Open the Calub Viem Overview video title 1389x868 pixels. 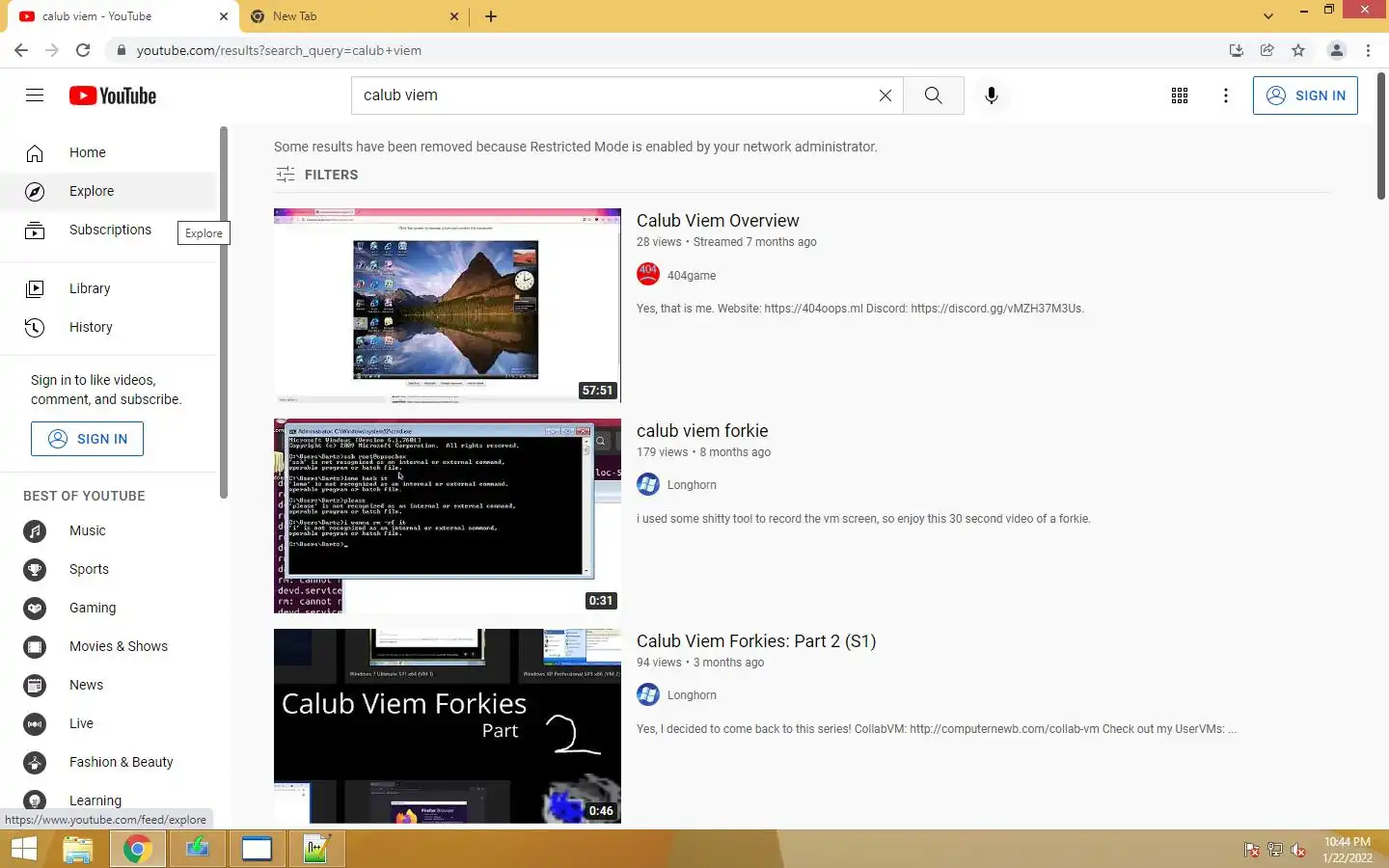pos(718,221)
